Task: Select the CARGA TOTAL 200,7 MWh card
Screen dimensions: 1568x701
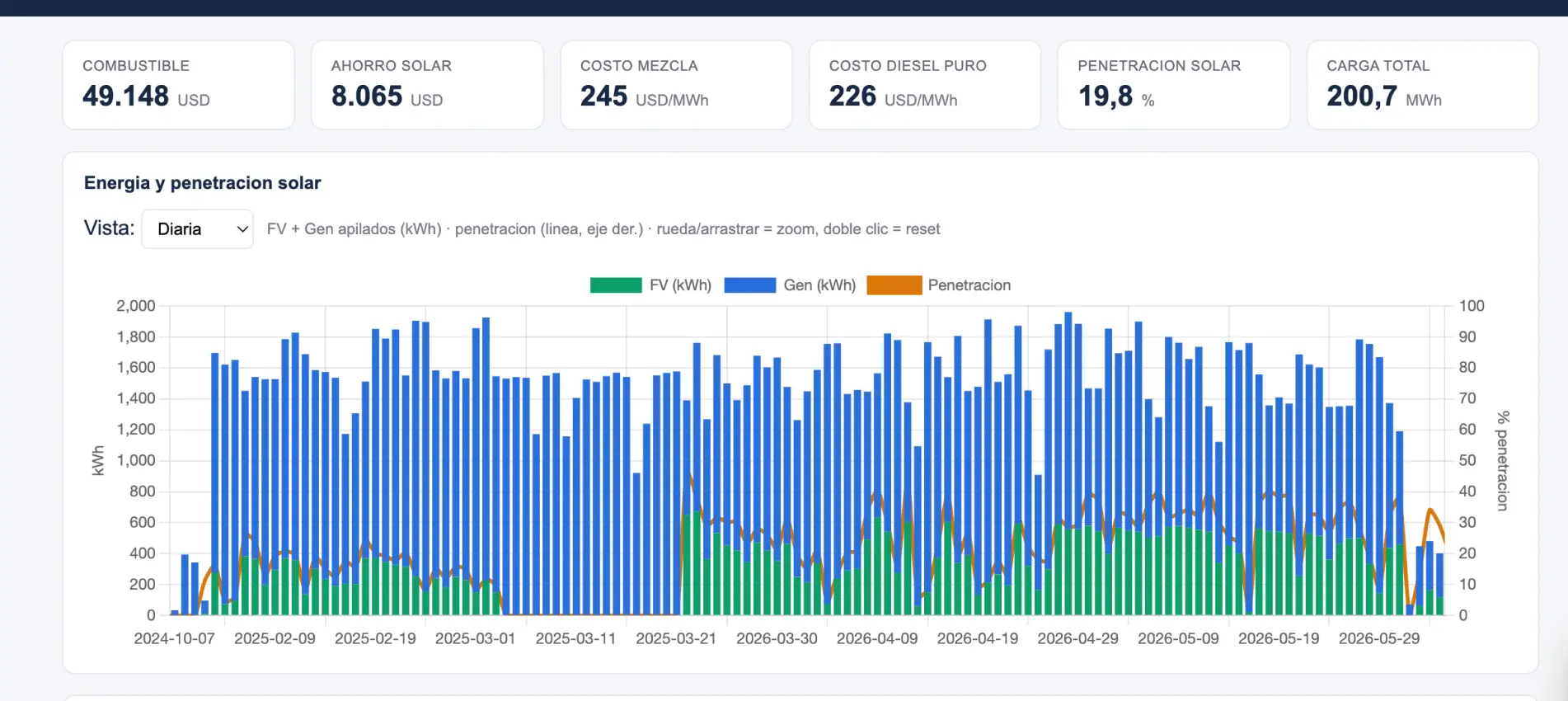Action: click(1423, 85)
